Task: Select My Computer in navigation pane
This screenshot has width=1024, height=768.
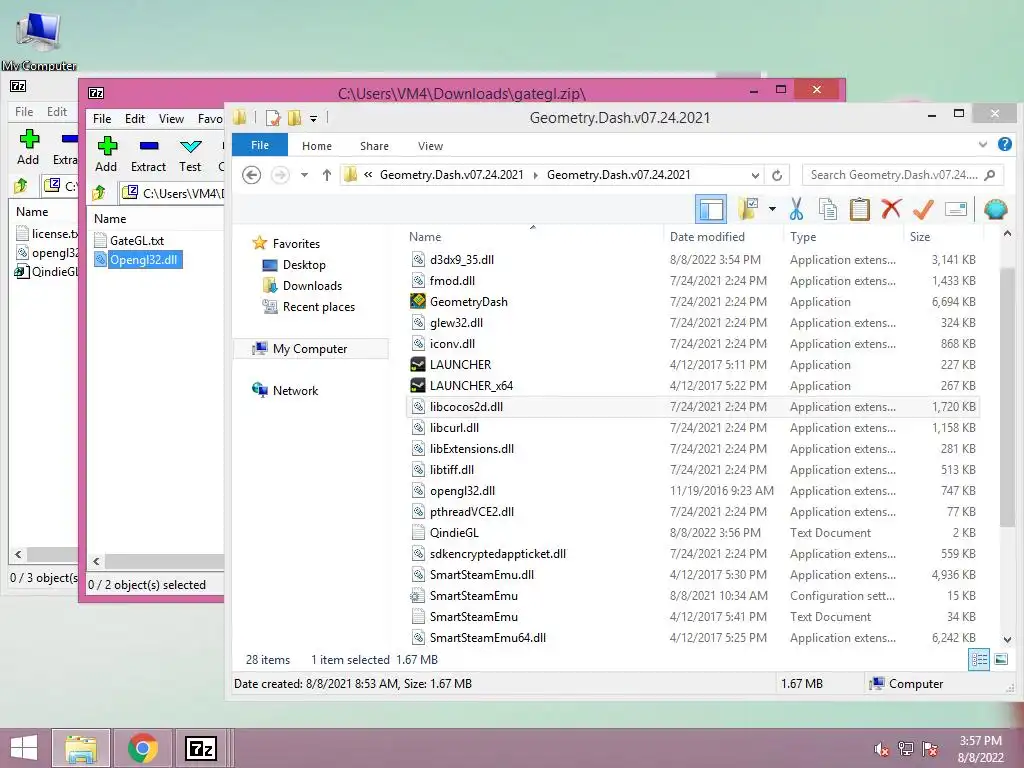Action: 310,349
